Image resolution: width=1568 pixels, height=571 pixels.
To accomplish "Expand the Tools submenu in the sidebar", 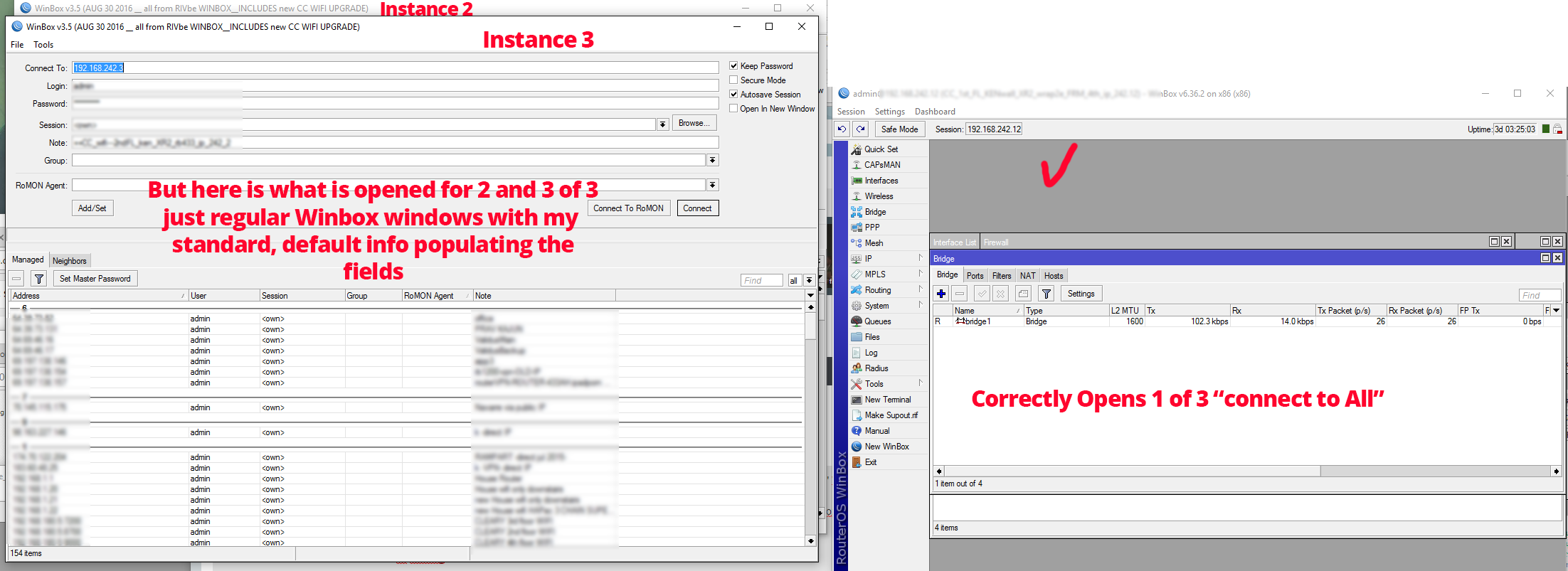I will tap(920, 383).
